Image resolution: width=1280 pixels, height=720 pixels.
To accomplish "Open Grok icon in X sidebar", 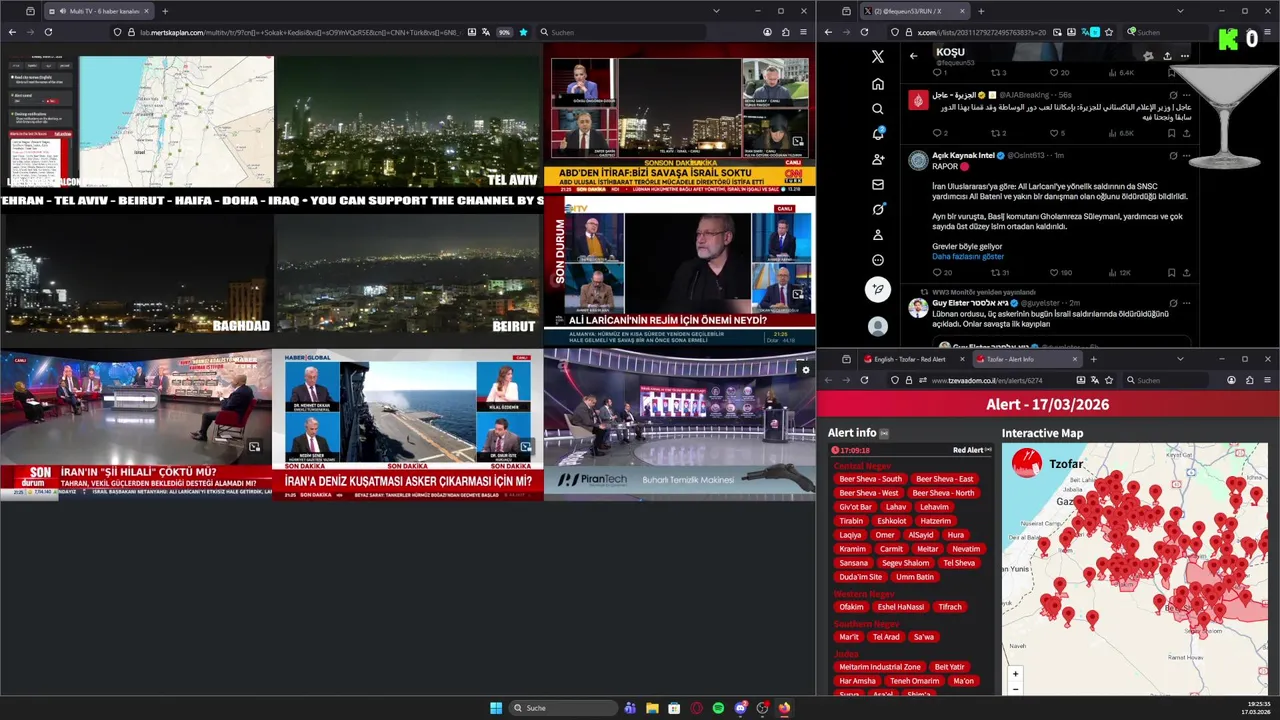I will [x=878, y=209].
